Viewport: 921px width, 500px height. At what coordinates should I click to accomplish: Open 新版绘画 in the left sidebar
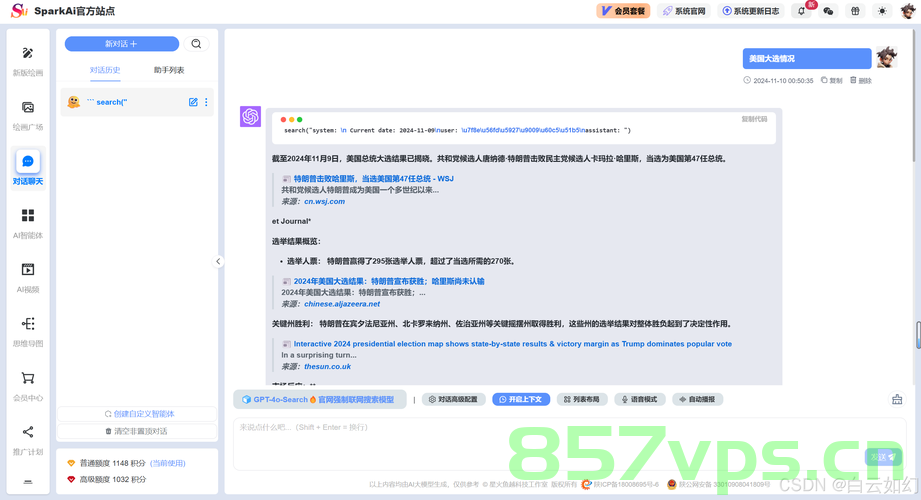click(28, 61)
